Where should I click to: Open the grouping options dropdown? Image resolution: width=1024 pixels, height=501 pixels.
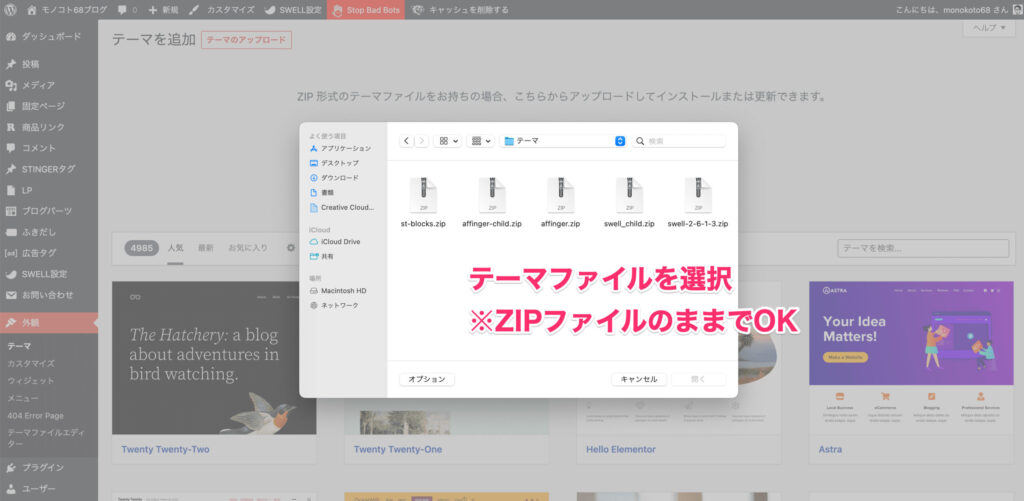[x=481, y=141]
